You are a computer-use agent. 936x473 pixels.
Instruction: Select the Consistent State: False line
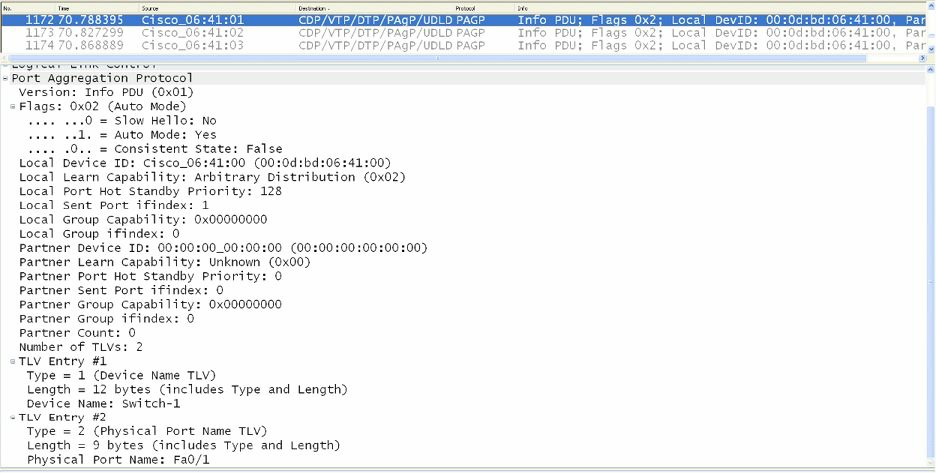click(x=155, y=149)
